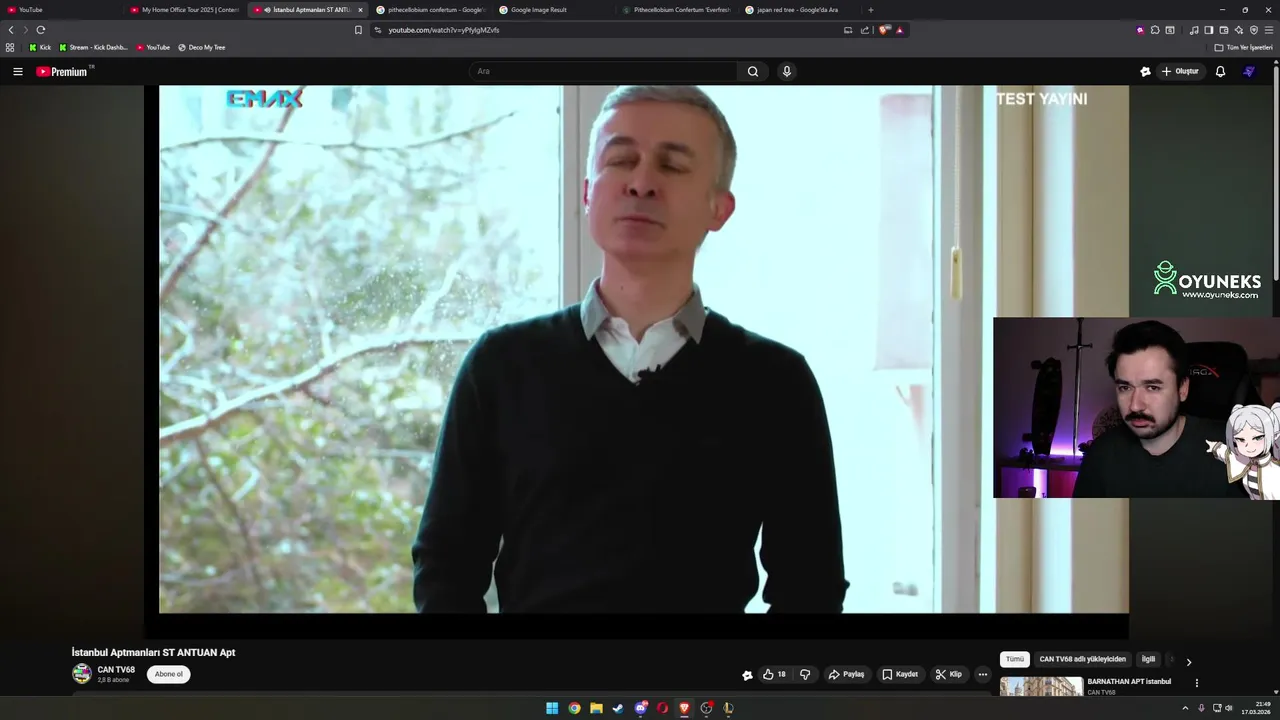Image resolution: width=1280 pixels, height=720 pixels.
Task: Click the YouTube Premium logo
Action: (x=62, y=71)
